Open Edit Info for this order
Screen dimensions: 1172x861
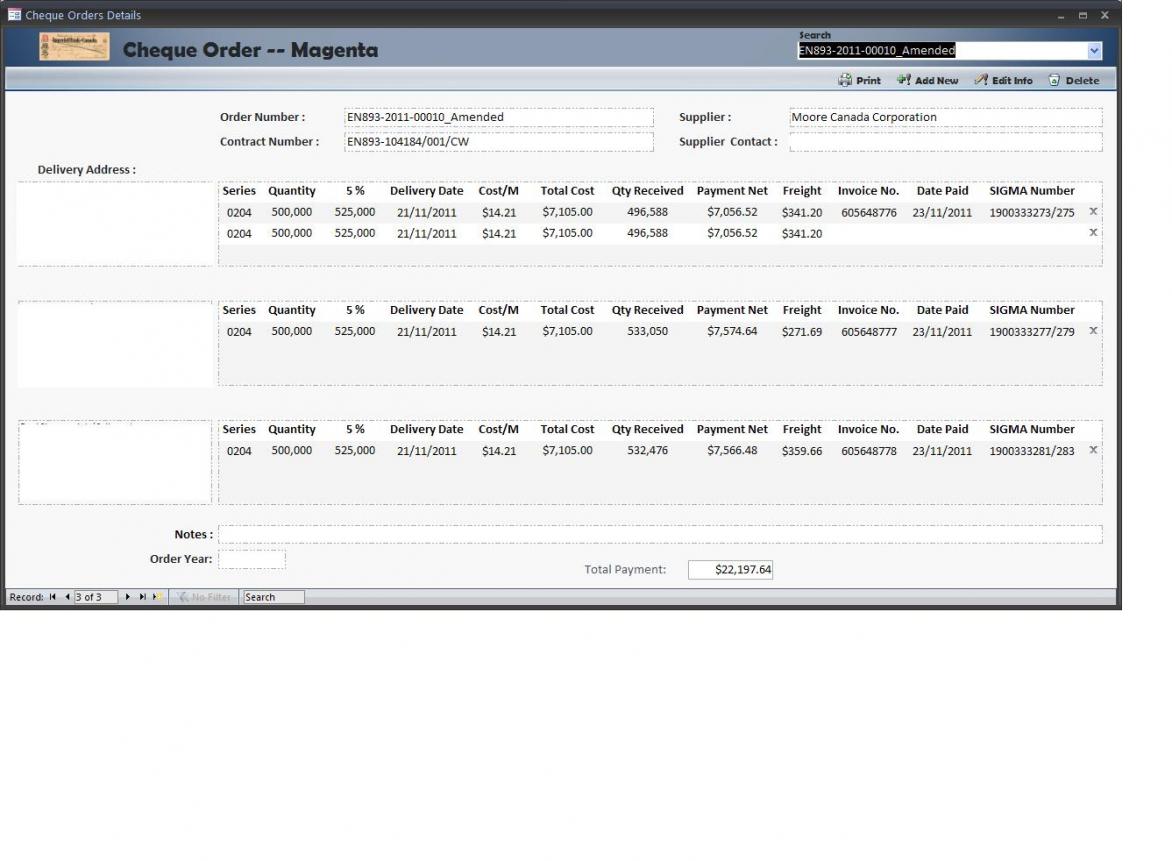1003,80
